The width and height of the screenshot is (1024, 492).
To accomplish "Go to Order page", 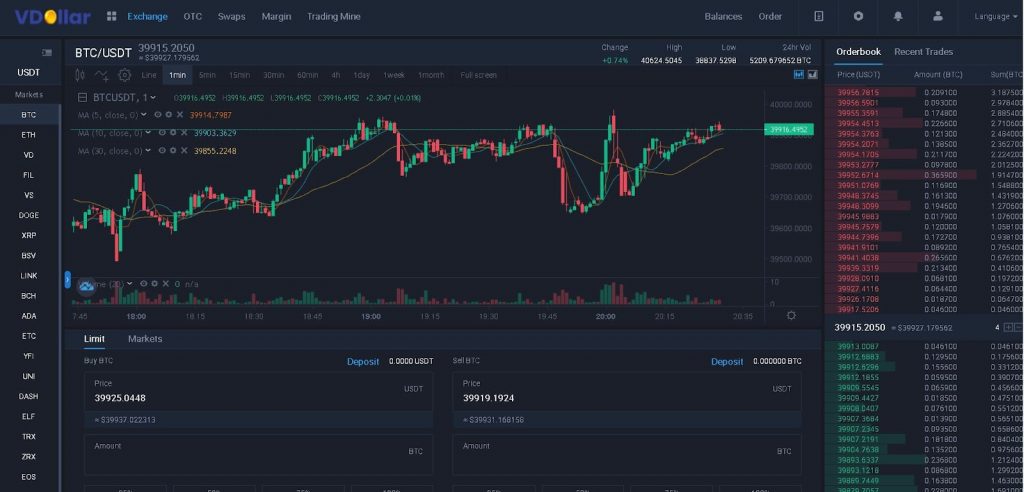I will coord(770,16).
